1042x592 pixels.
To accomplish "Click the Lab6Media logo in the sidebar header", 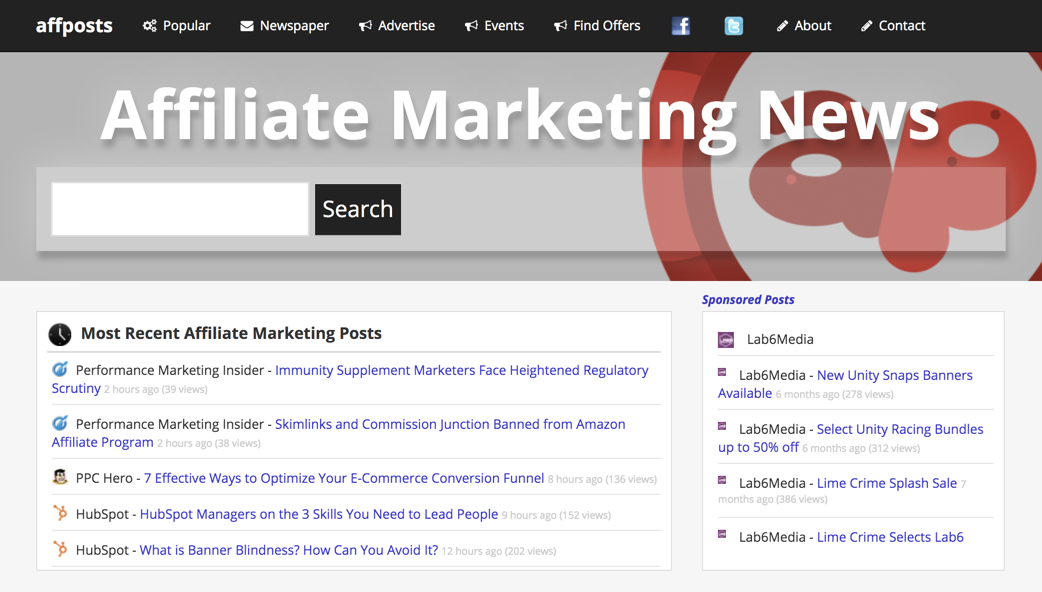I will [726, 340].
